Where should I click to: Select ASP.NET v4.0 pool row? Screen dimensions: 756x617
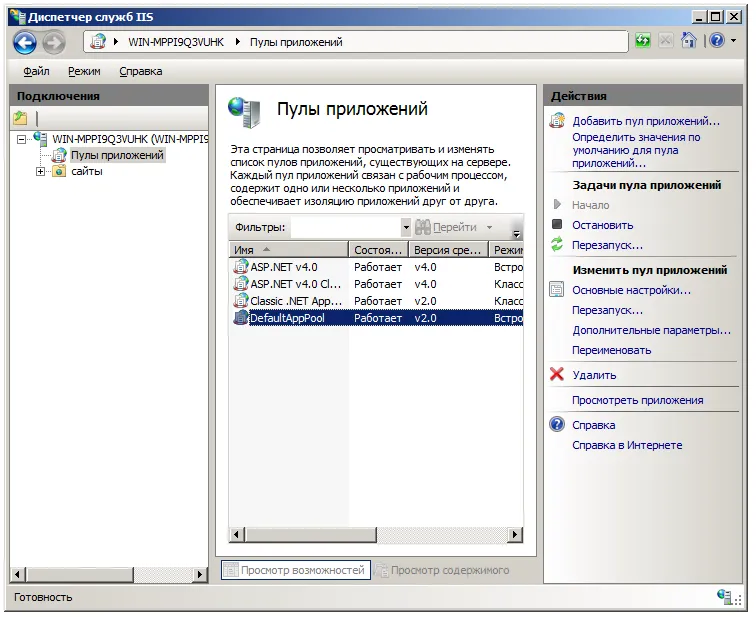coord(377,267)
